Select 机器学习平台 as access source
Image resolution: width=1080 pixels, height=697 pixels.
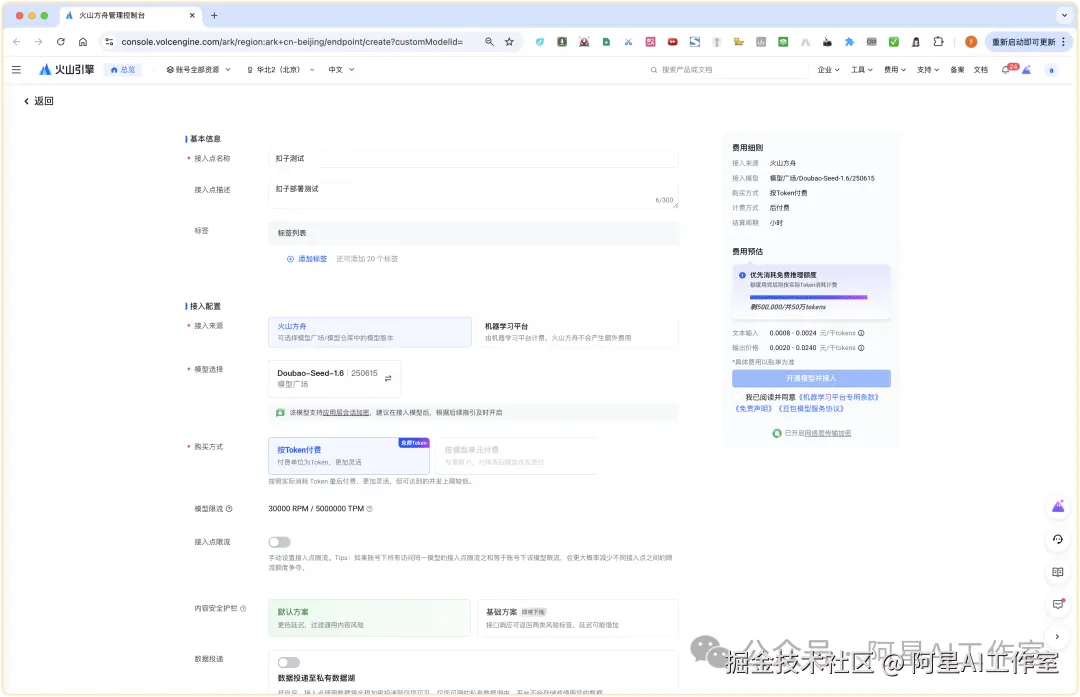coord(577,331)
